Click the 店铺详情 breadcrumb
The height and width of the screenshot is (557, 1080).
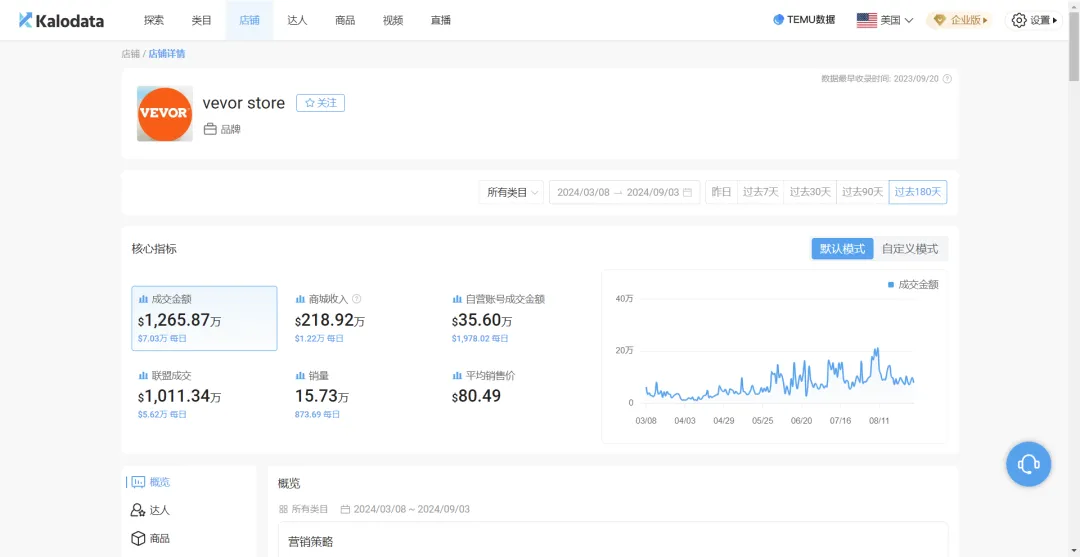point(167,54)
